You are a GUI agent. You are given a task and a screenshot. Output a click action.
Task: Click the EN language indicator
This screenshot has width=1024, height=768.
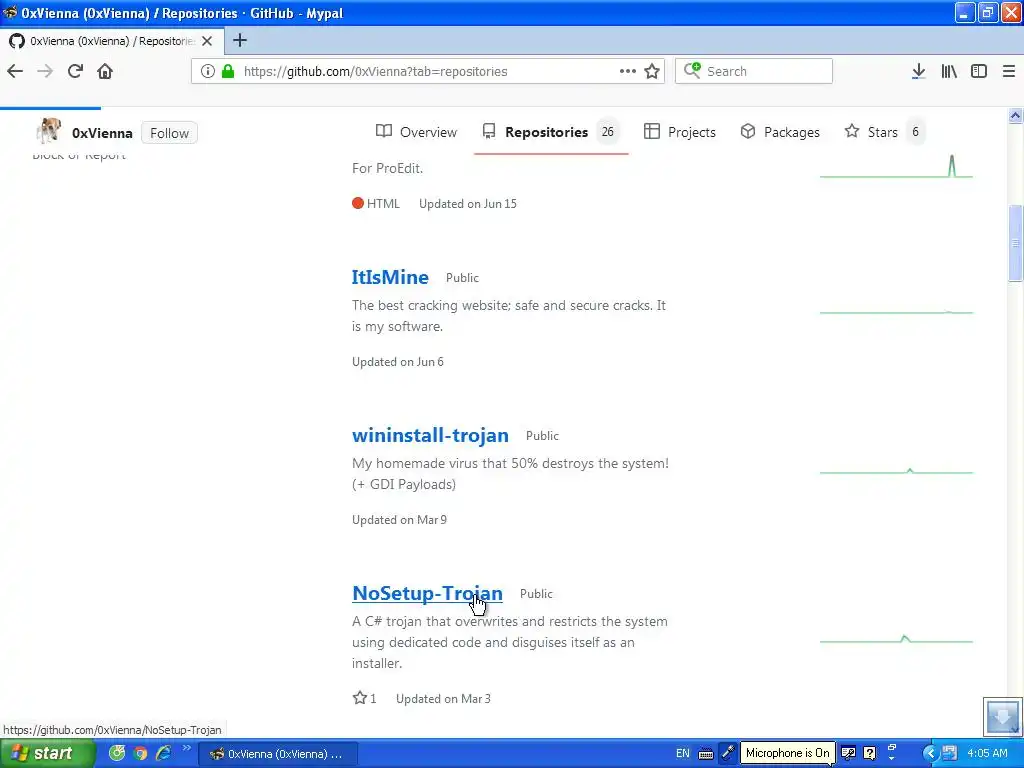point(682,753)
